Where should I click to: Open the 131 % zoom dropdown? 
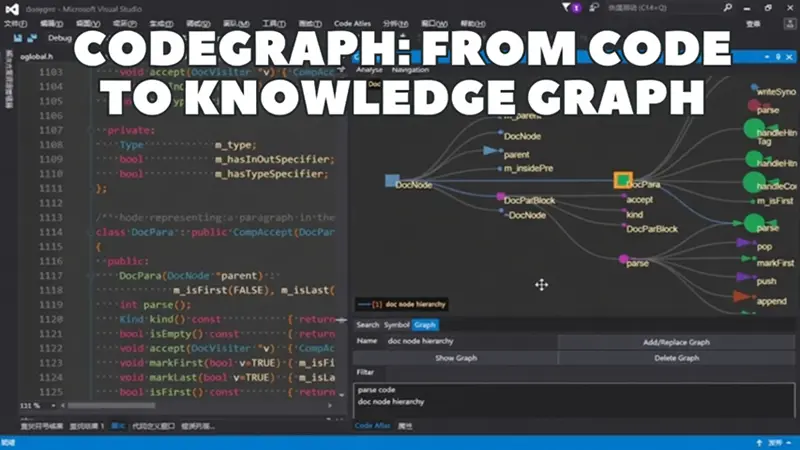tap(53, 406)
